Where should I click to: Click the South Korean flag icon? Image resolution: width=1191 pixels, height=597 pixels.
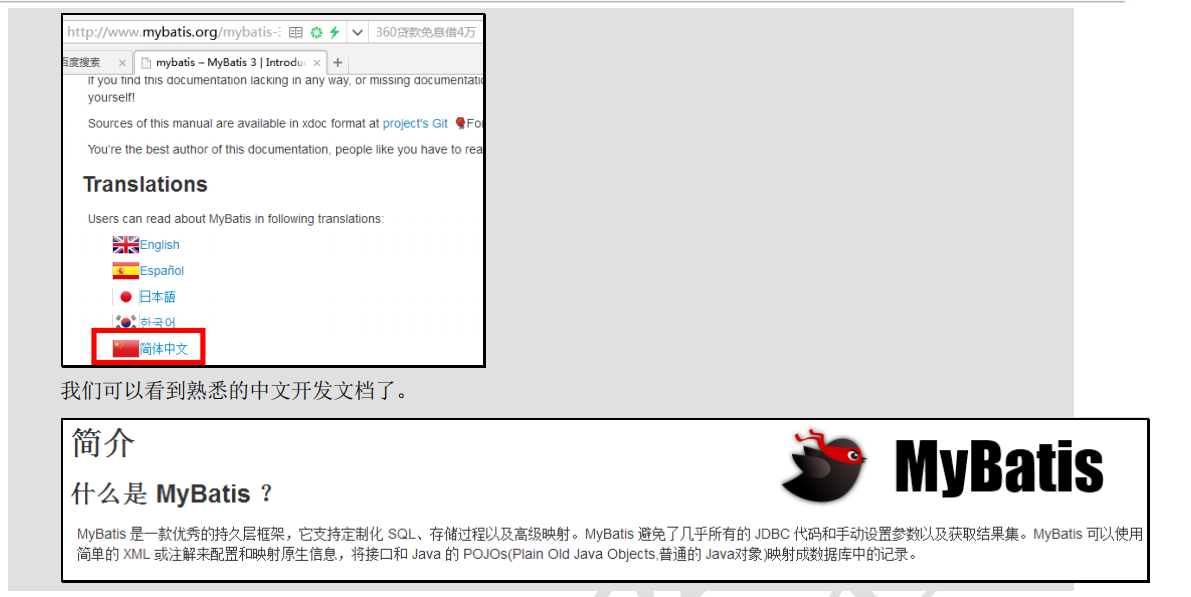pos(125,322)
